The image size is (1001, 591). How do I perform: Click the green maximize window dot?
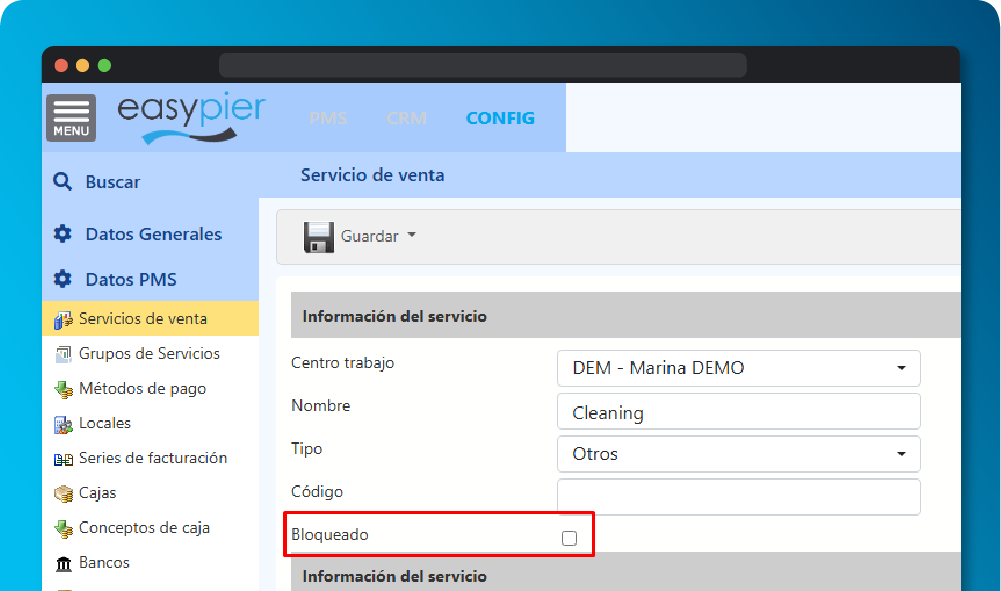coord(104,66)
